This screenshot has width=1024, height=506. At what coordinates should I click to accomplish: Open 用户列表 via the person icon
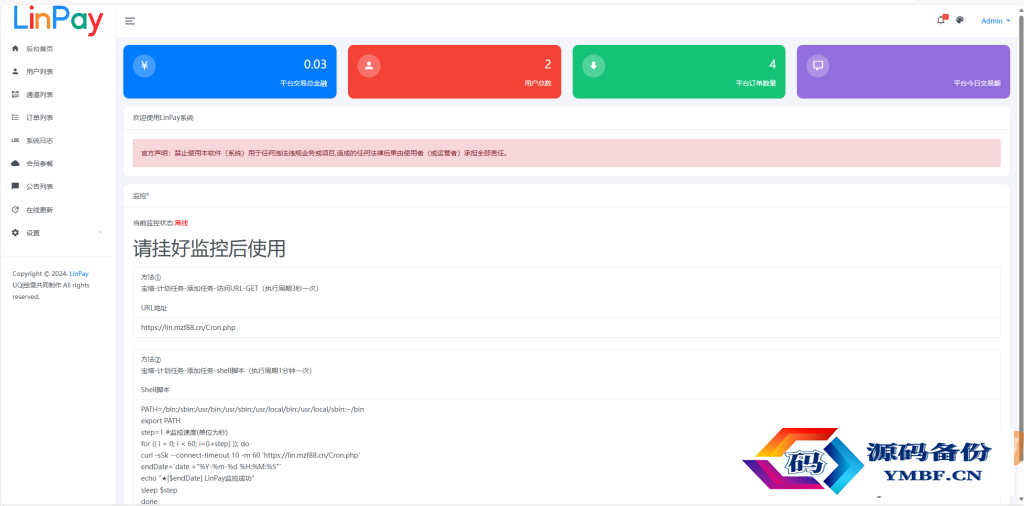[x=16, y=71]
